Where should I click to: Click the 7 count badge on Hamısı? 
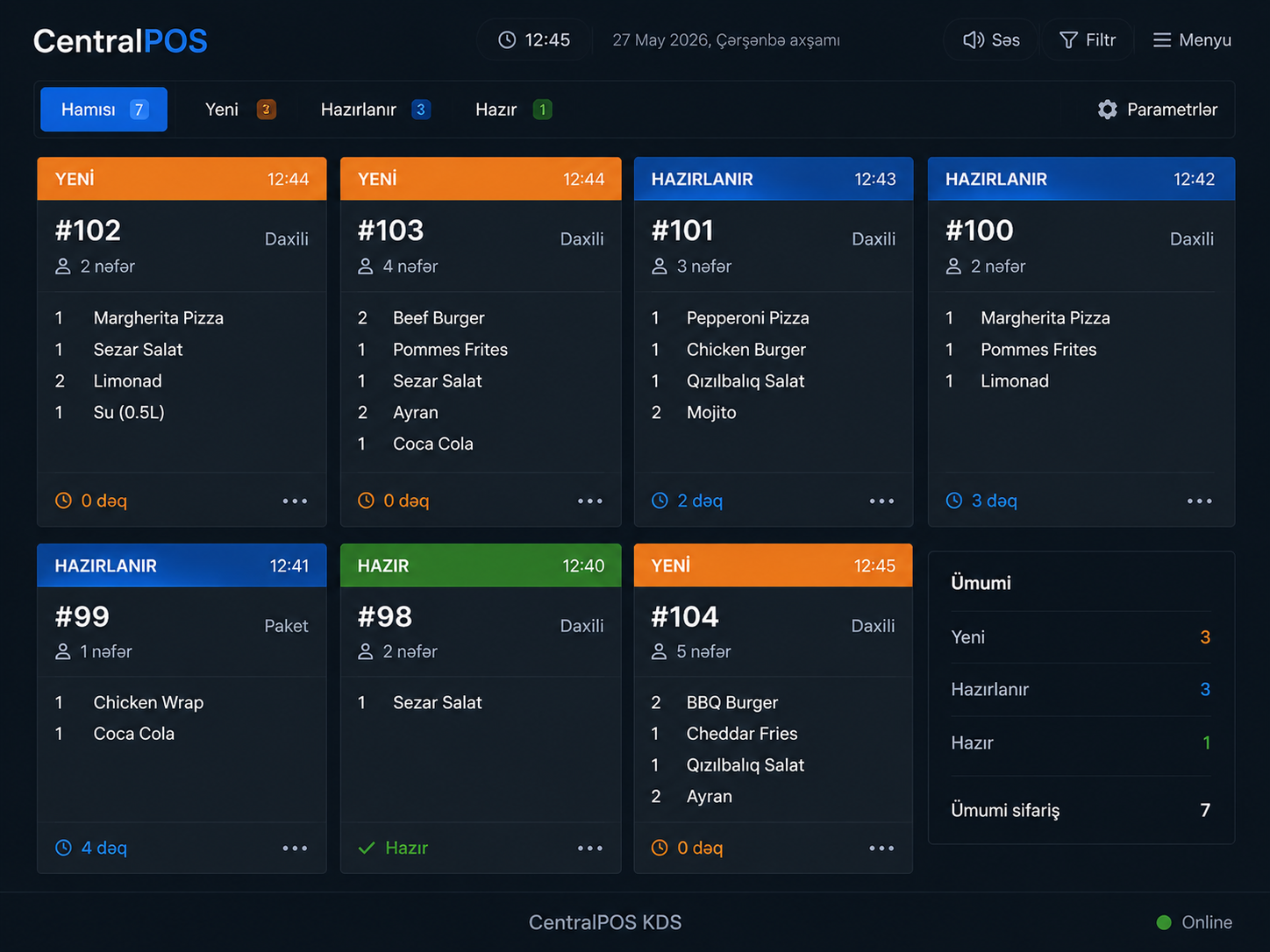pyautogui.click(x=139, y=110)
